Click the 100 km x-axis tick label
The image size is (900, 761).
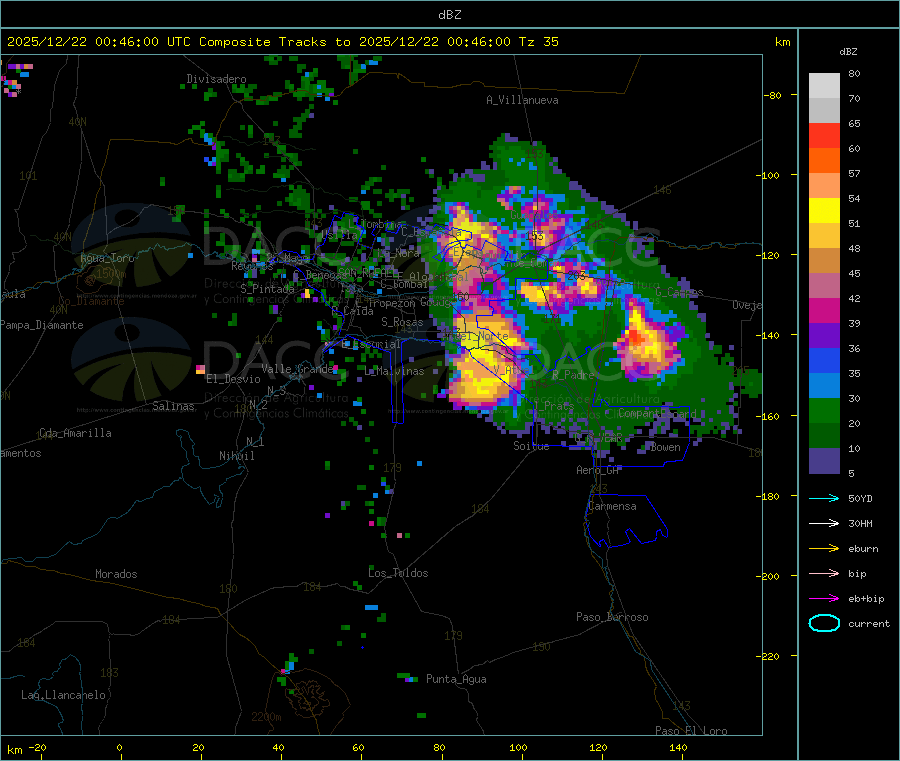pos(518,747)
